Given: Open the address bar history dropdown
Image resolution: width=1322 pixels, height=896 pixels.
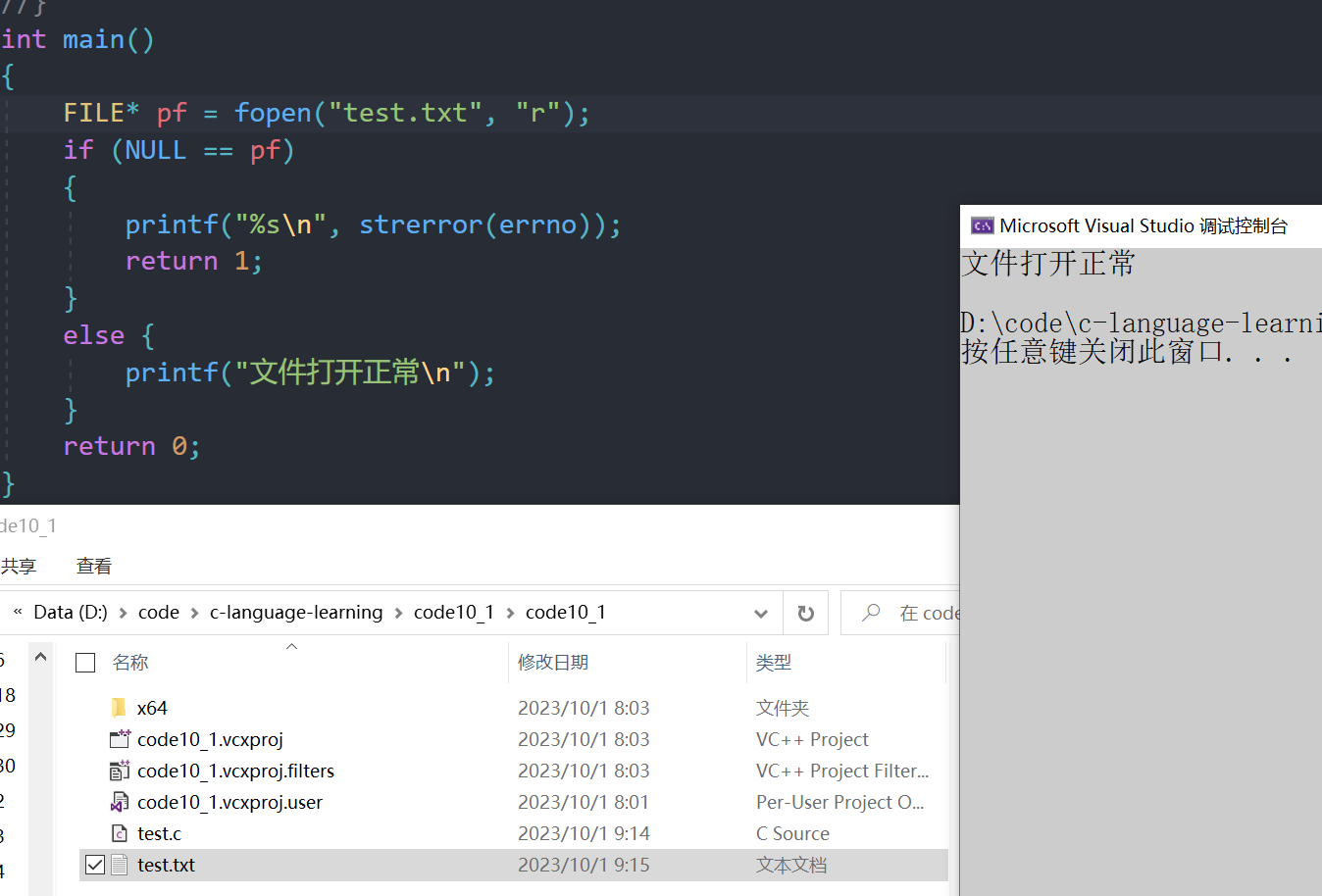Looking at the screenshot, I should 761,613.
